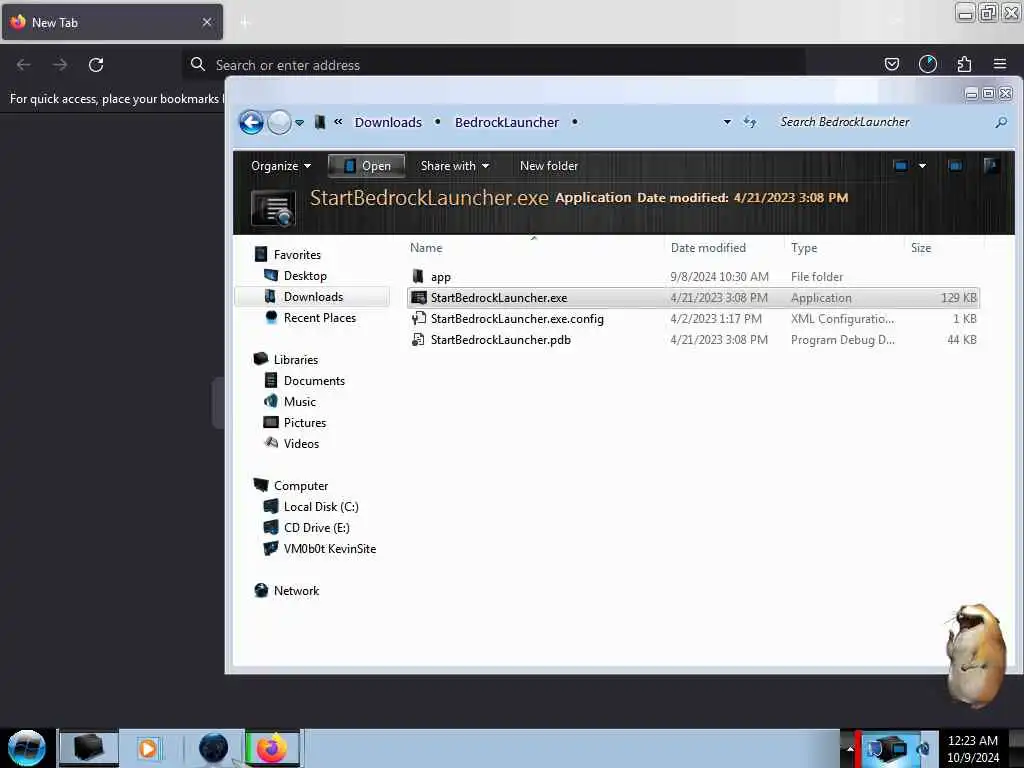Image resolution: width=1024 pixels, height=768 pixels.
Task: Open the Firefox account icon
Action: click(x=928, y=64)
